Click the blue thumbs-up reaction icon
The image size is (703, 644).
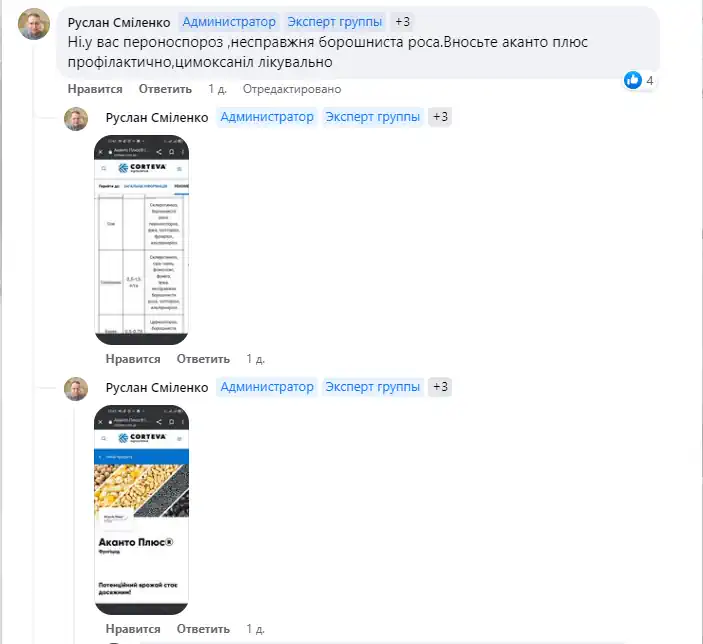click(633, 80)
